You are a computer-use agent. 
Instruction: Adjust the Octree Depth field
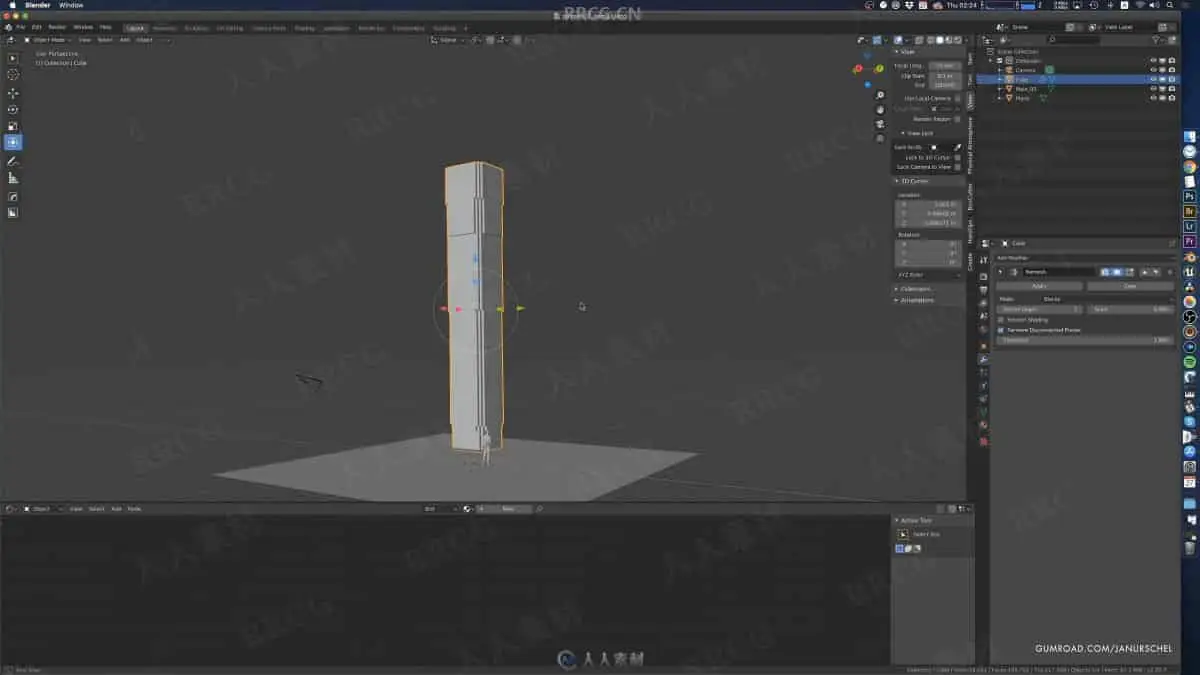(1039, 309)
